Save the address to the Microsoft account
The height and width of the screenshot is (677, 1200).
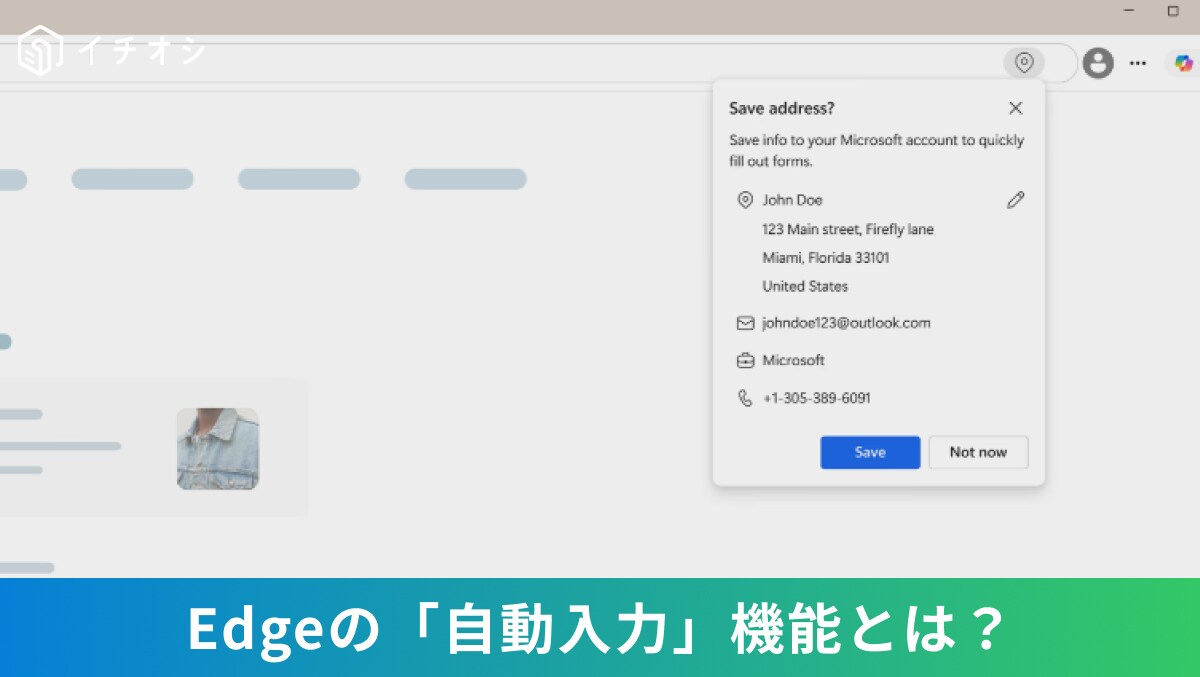[x=869, y=452]
